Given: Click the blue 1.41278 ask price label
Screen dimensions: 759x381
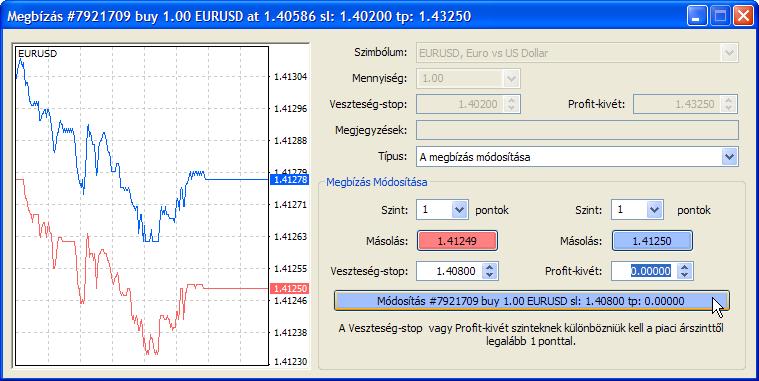Looking at the screenshot, I should [x=290, y=180].
